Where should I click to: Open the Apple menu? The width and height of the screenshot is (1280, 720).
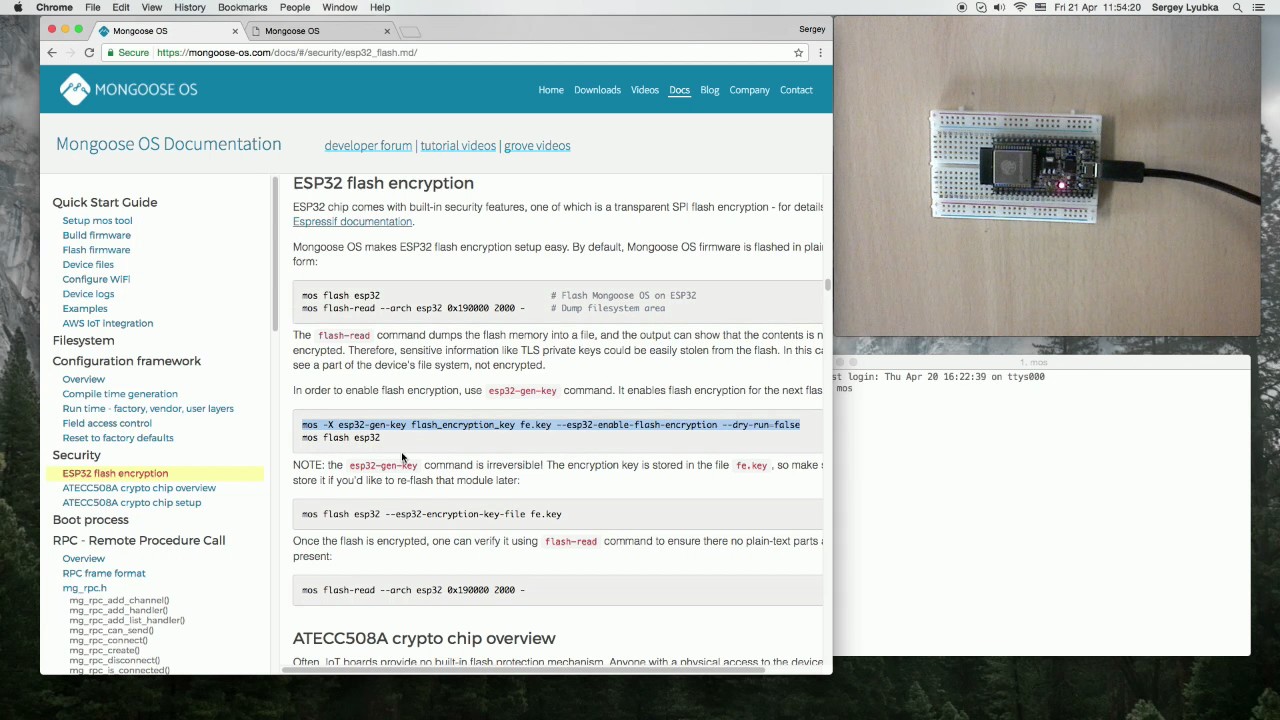tap(18, 7)
